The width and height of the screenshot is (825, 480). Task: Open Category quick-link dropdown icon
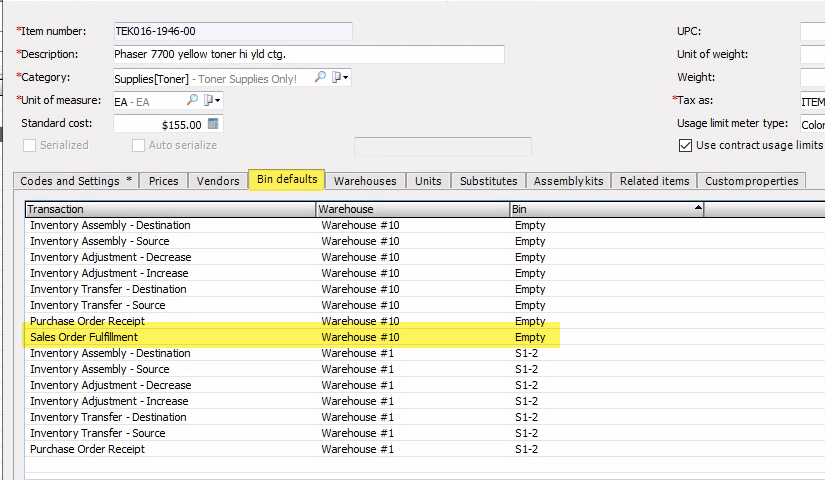tap(340, 77)
